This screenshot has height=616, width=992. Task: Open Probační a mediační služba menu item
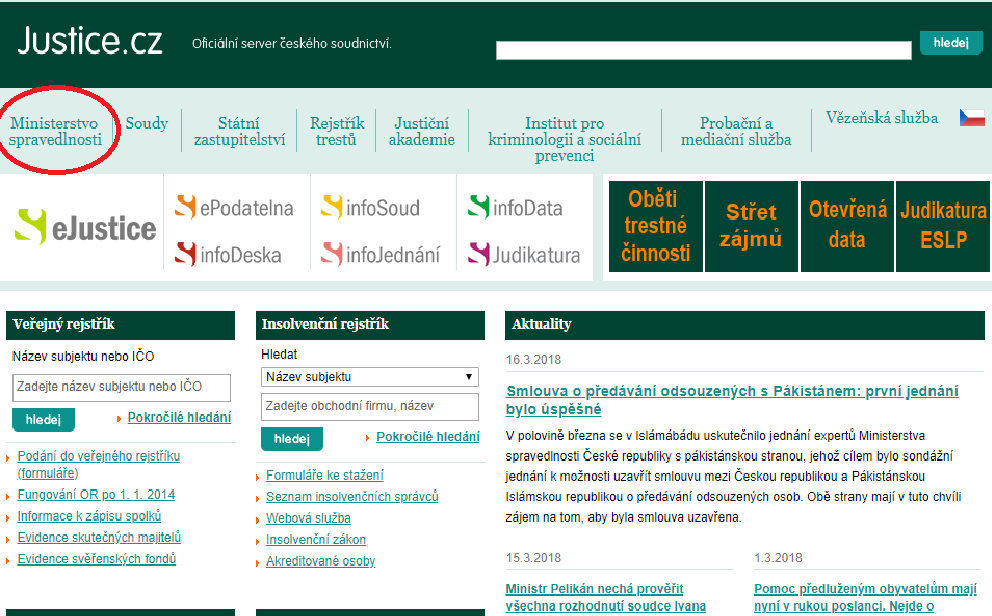[x=736, y=131]
